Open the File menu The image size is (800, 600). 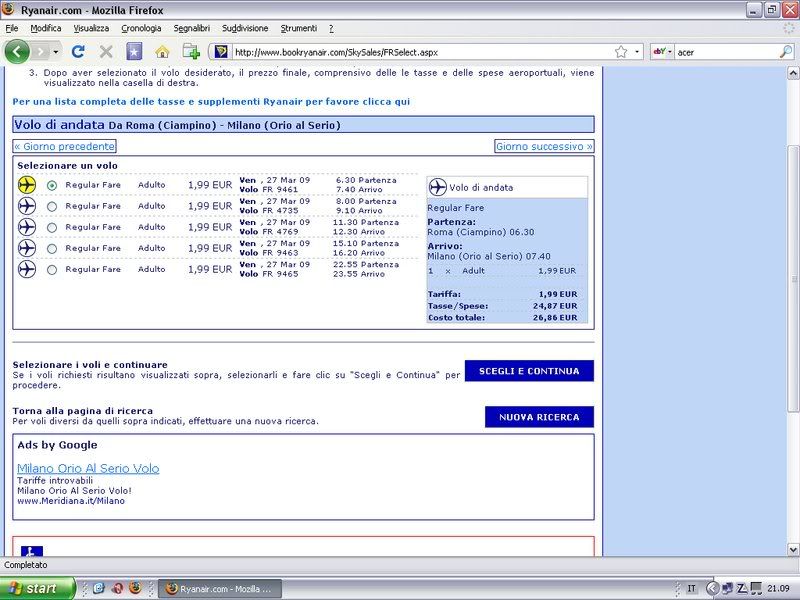click(x=12, y=28)
